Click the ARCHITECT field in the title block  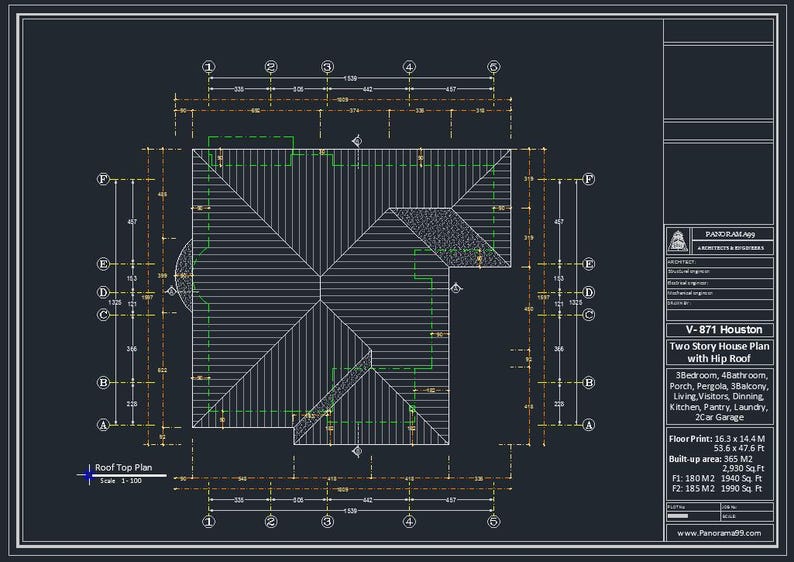(719, 262)
